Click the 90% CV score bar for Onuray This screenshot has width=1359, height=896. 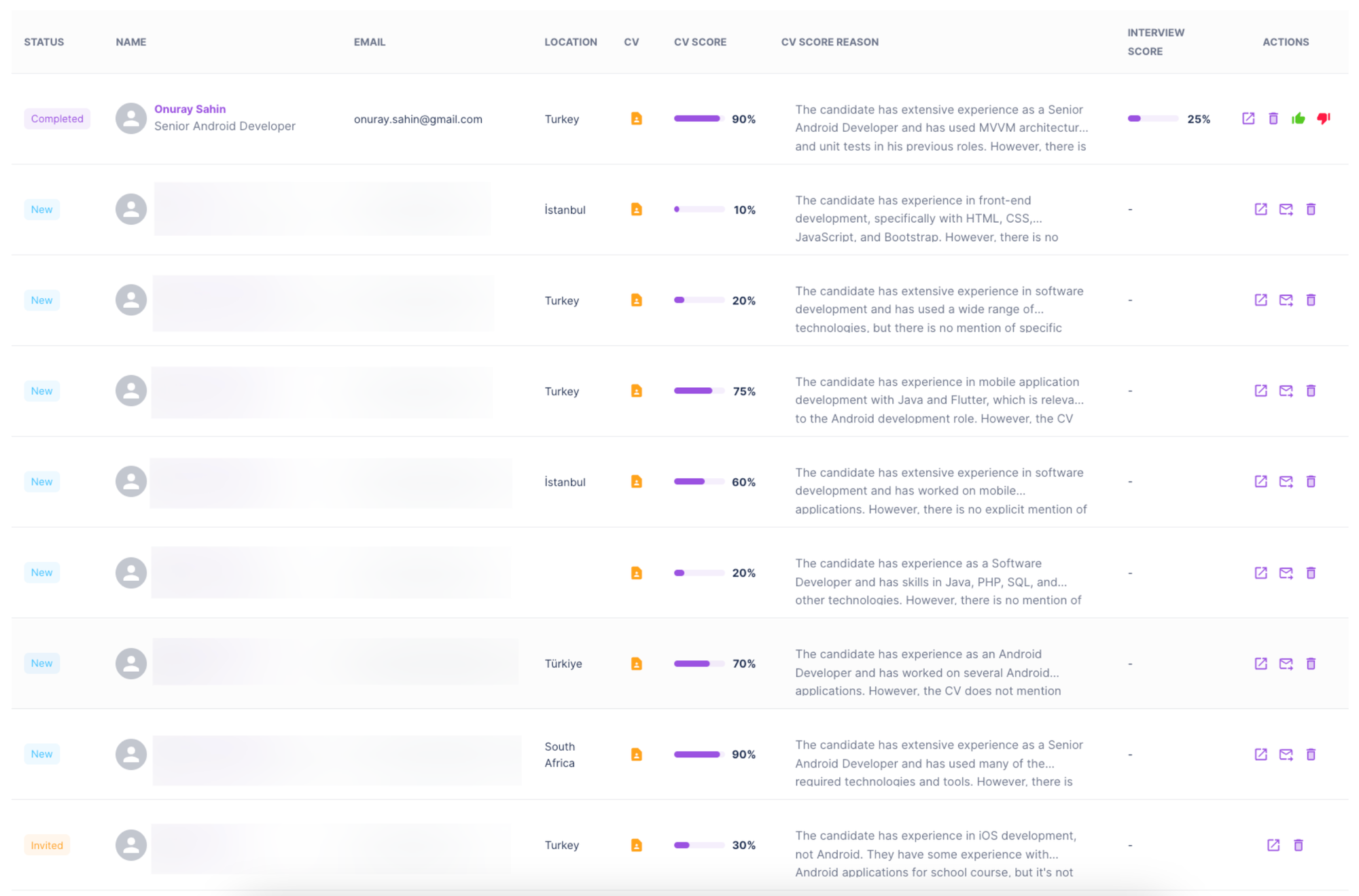pyautogui.click(x=698, y=119)
